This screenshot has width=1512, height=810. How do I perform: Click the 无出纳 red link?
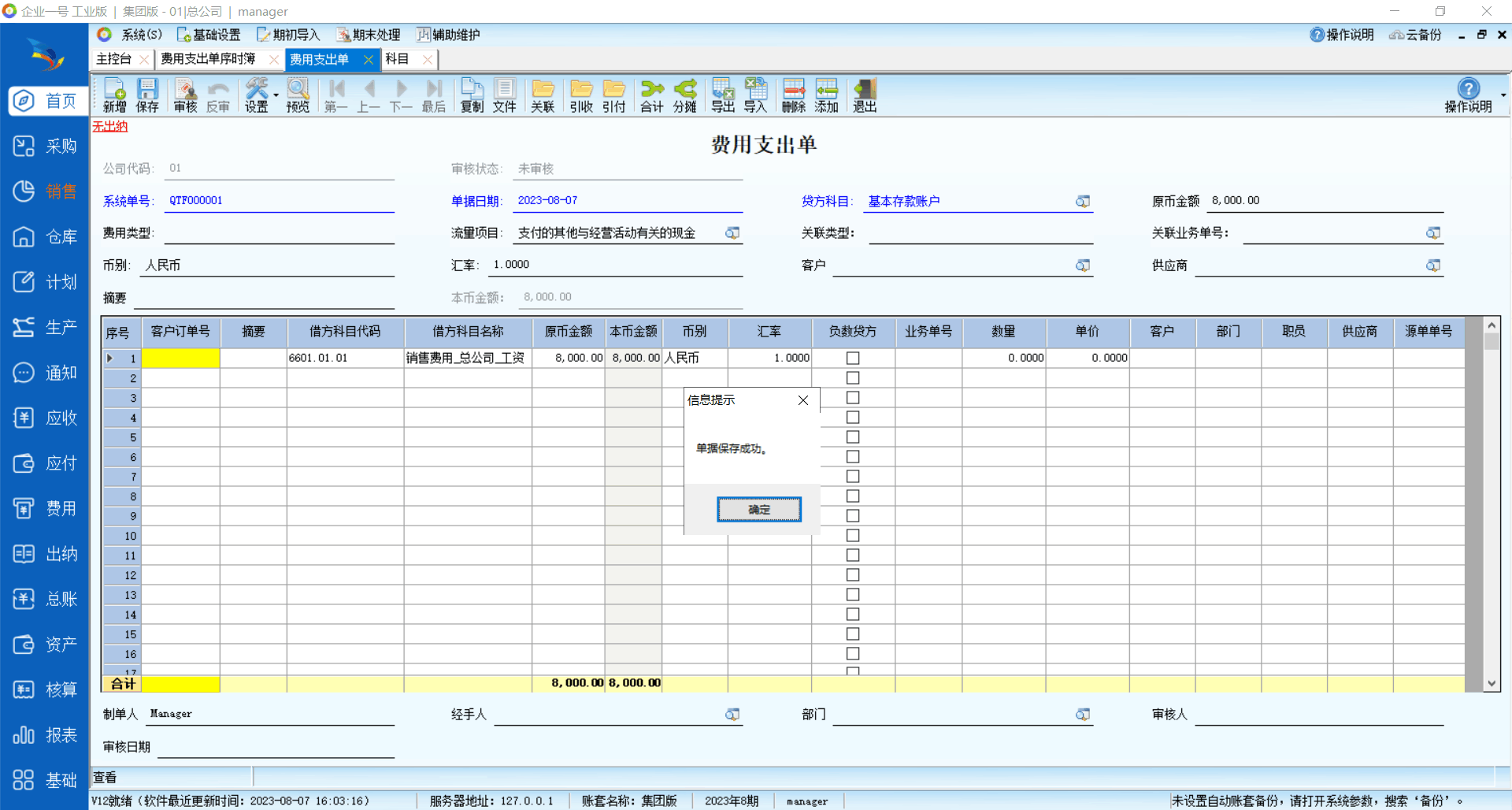click(x=109, y=126)
